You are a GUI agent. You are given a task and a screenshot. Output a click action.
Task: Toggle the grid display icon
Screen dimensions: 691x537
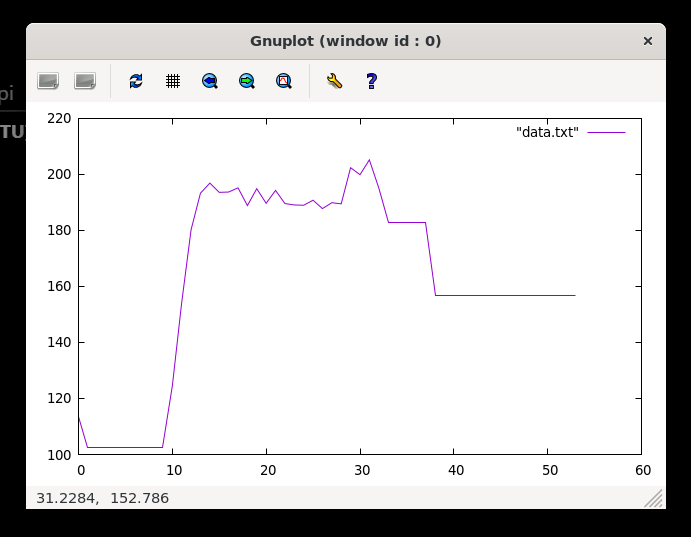173,81
